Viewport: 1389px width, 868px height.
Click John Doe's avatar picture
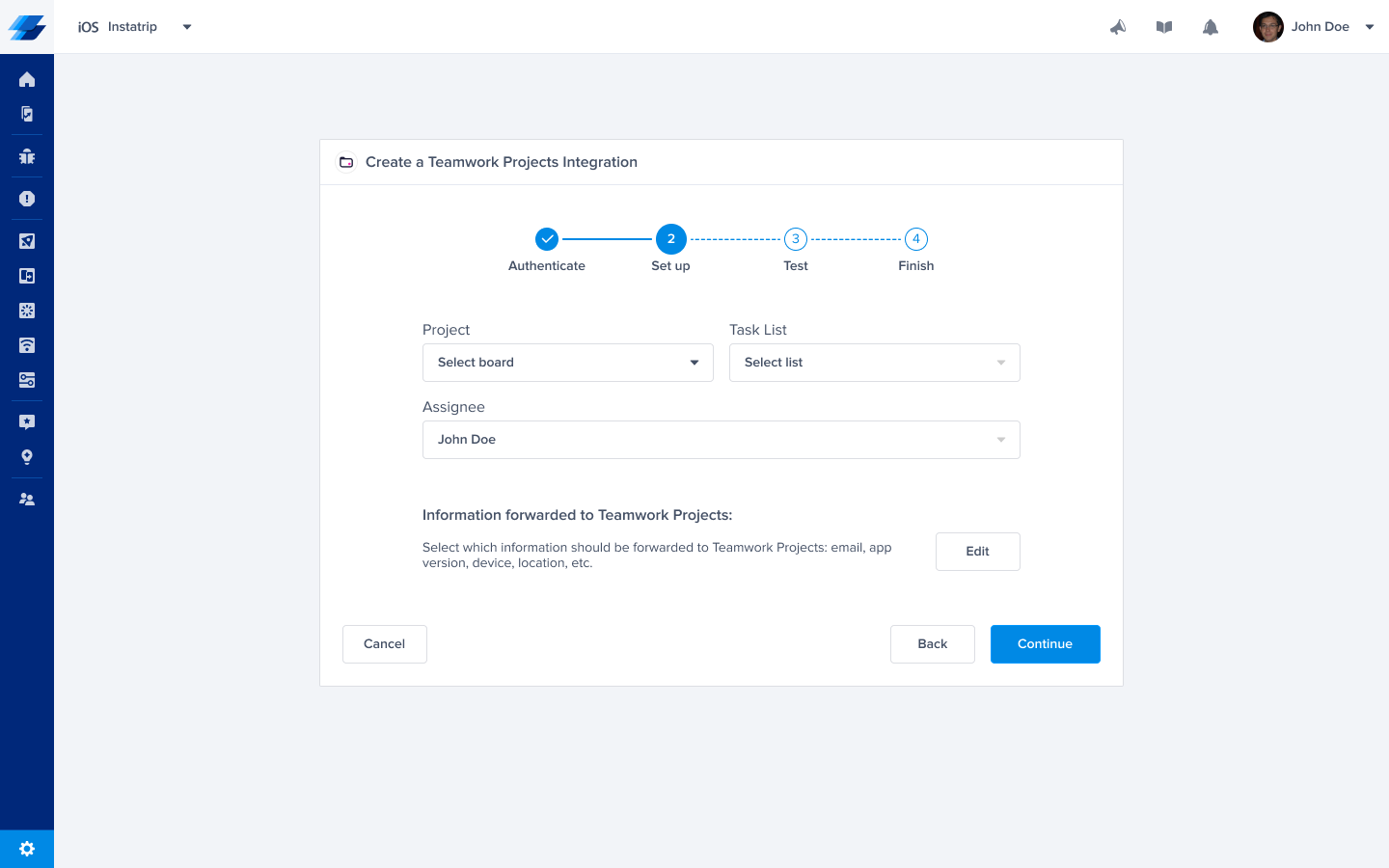pos(1268,27)
